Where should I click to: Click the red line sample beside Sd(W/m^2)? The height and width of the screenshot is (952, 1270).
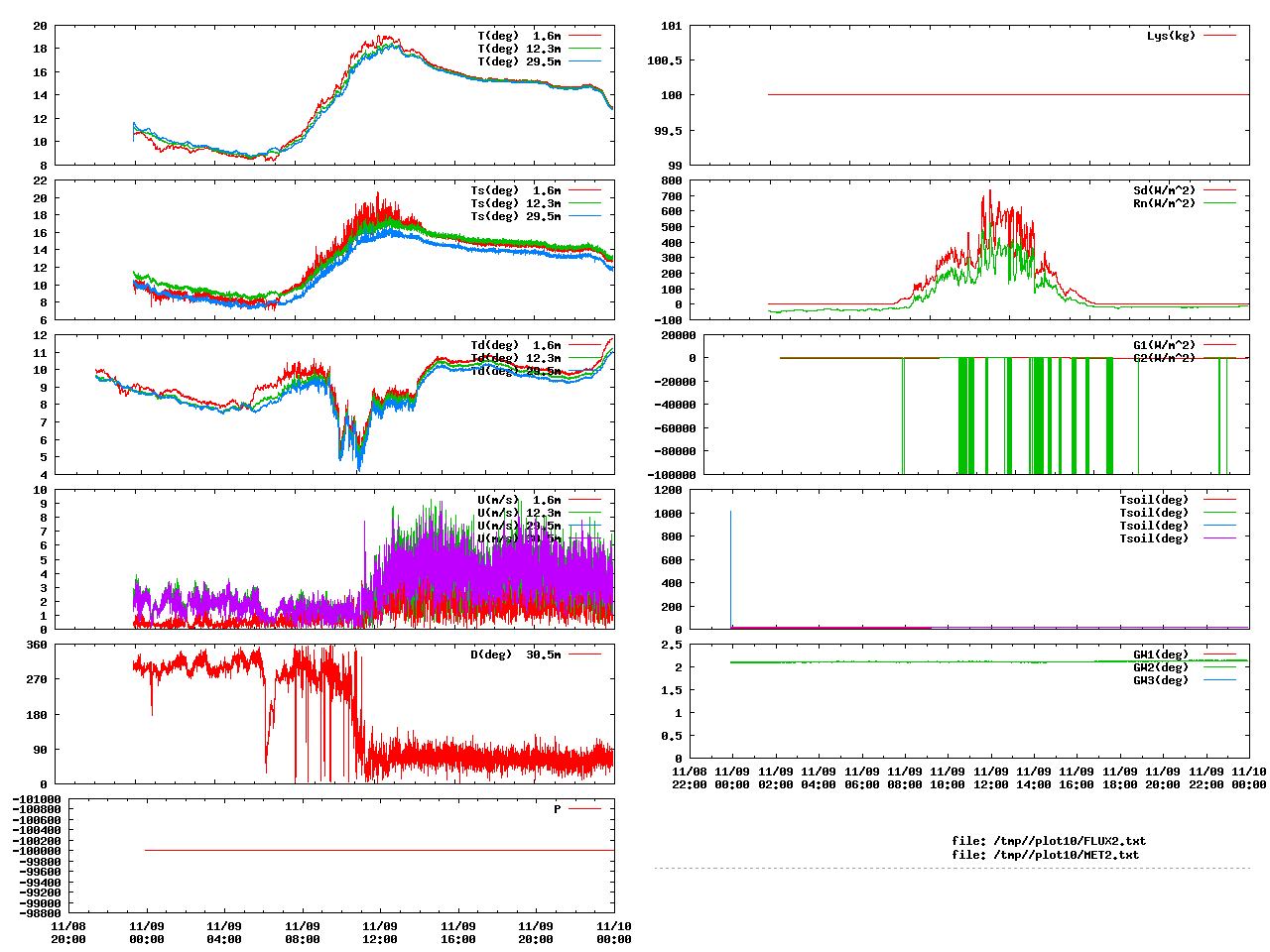click(1220, 190)
